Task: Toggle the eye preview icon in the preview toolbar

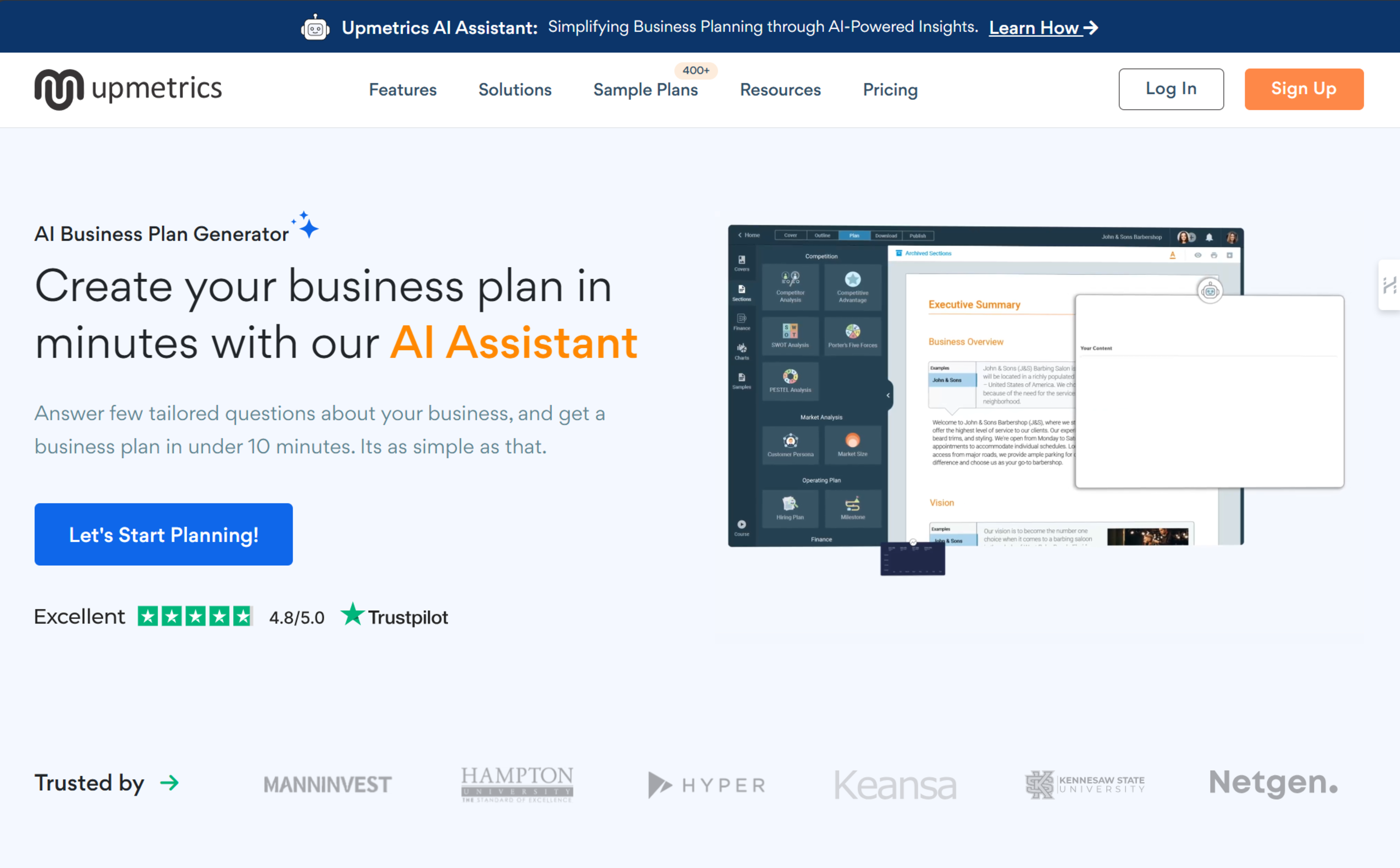Action: click(x=1197, y=255)
